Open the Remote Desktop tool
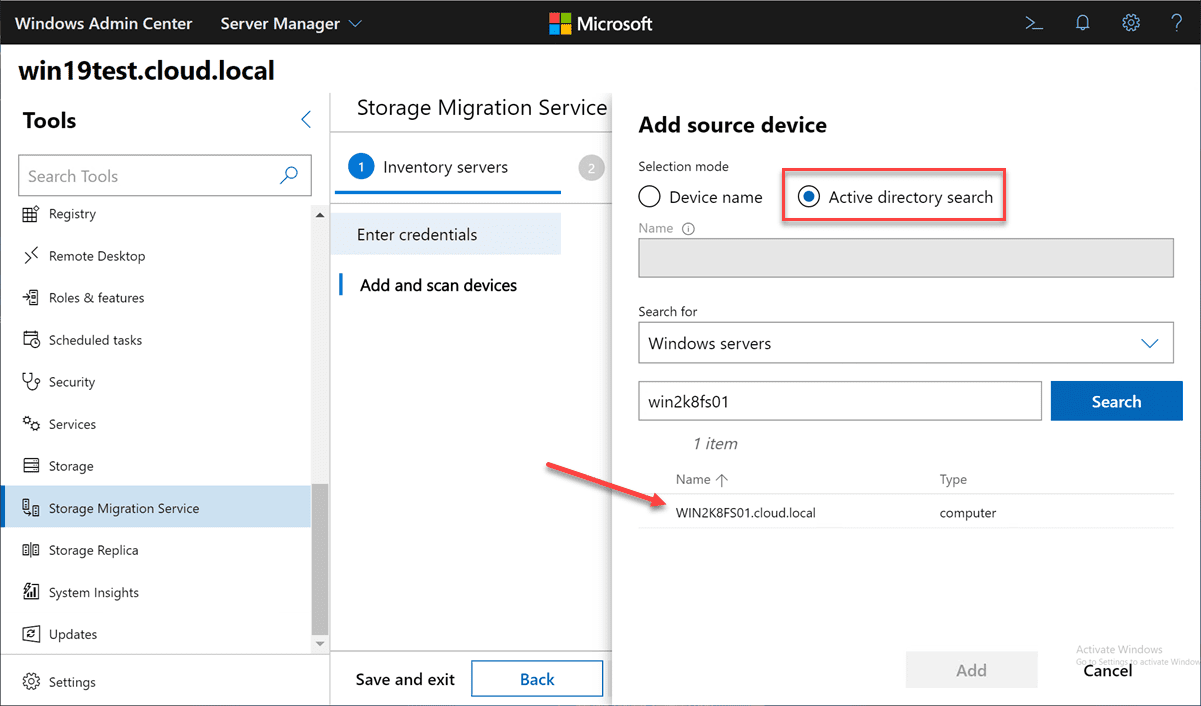 97,255
